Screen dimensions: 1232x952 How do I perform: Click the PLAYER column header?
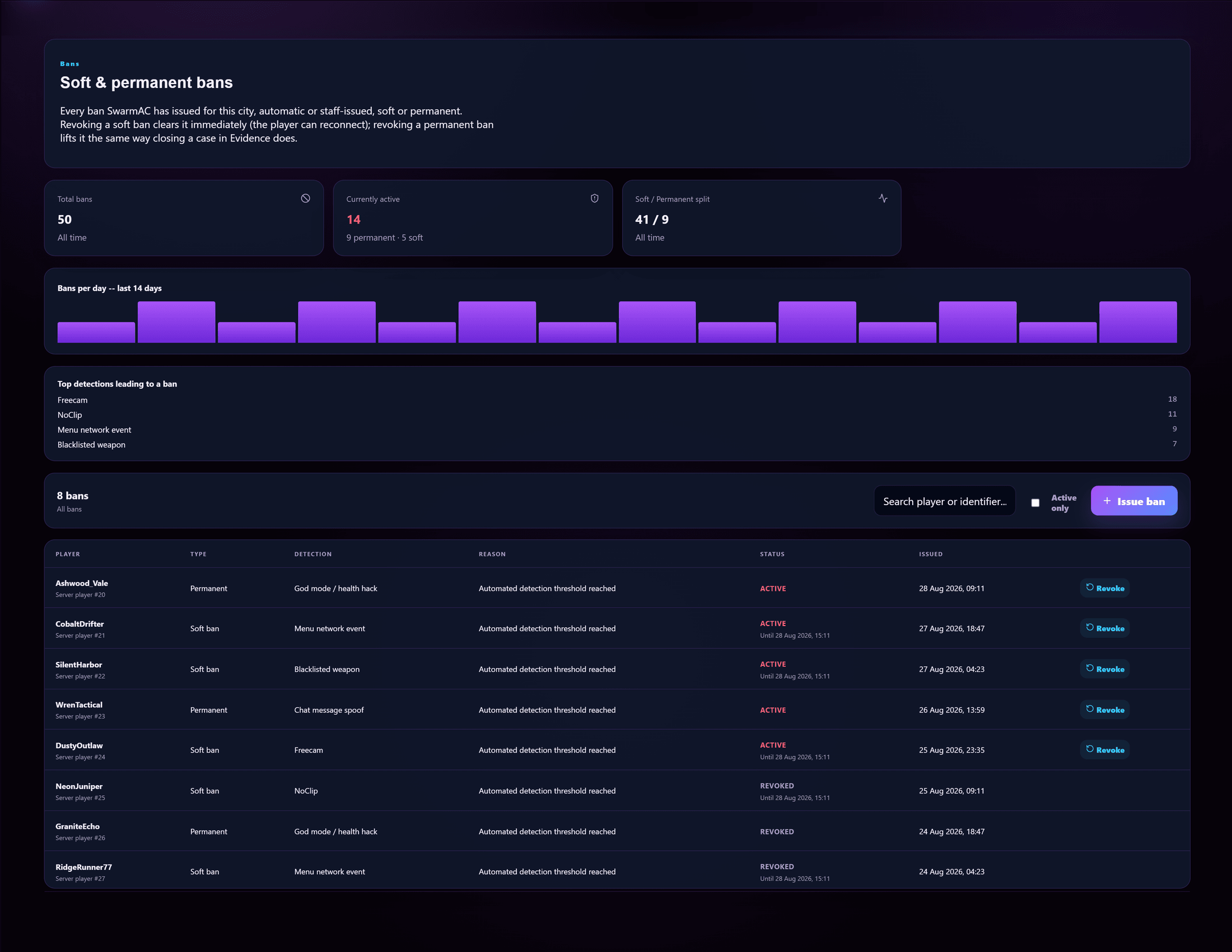coord(68,554)
